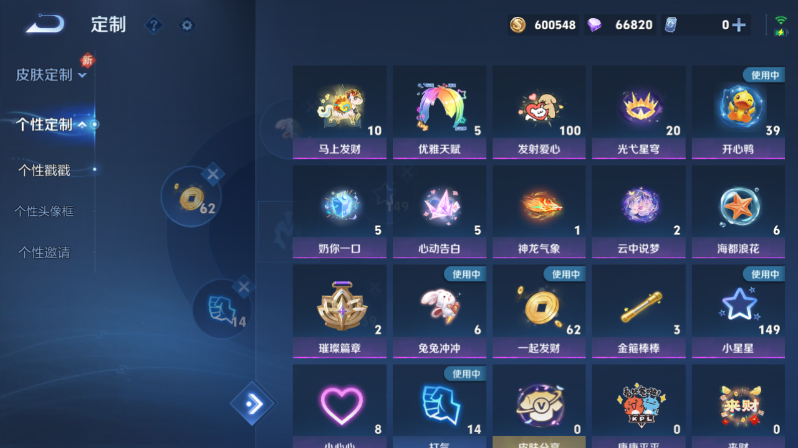Select the 开心鸭 yellow duck effect
Viewport: 798px width, 448px height.
738,112
